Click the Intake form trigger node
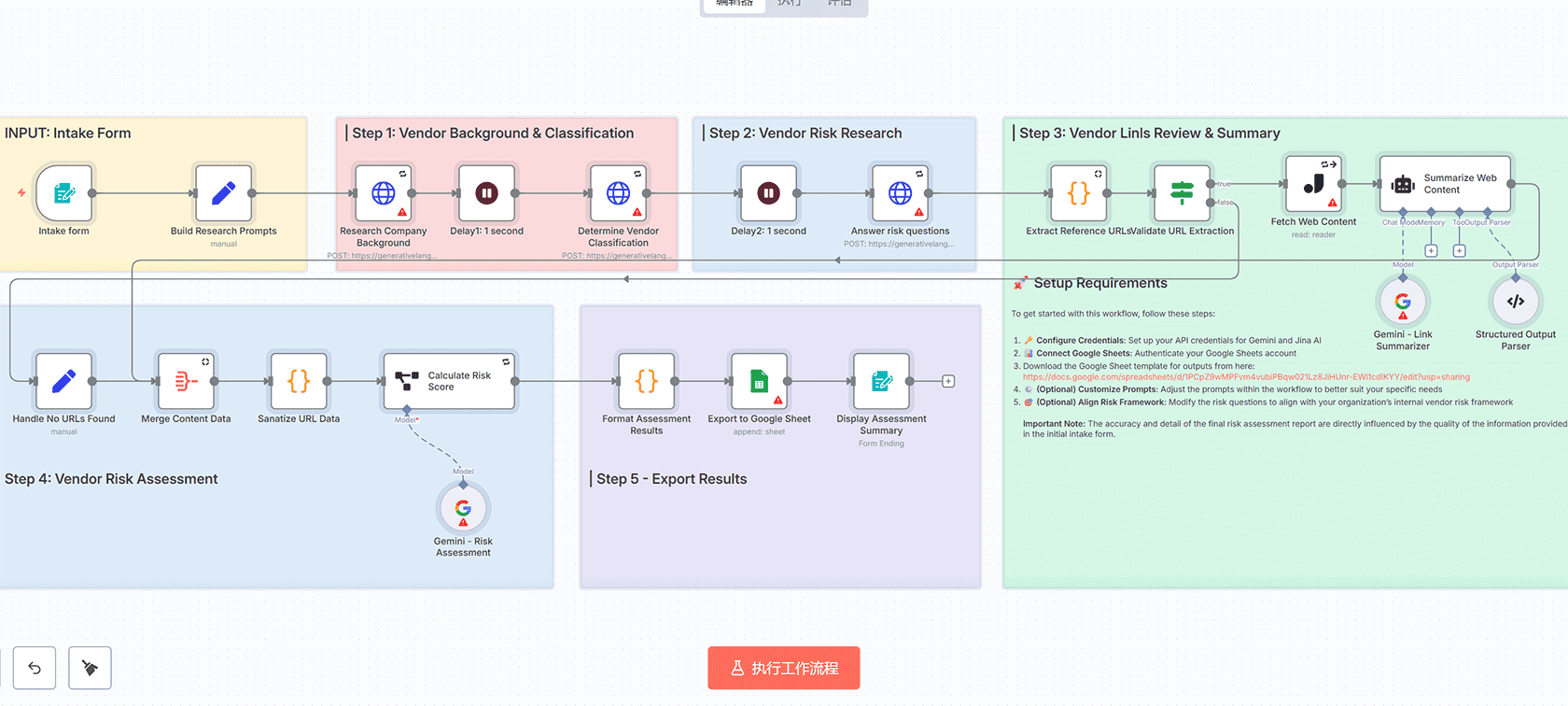This screenshot has height=706, width=1568. pos(63,193)
